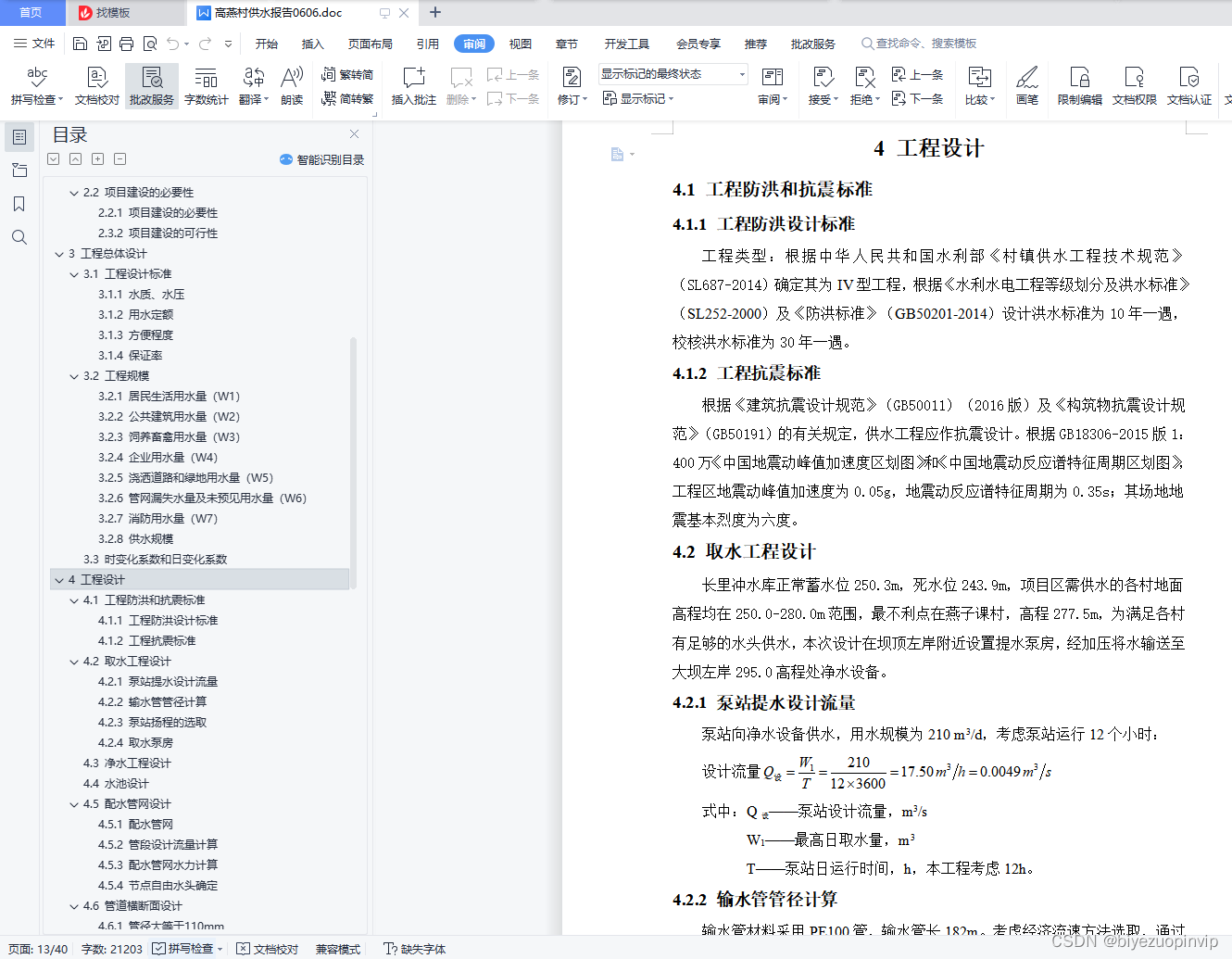Open 限制编辑 restrict editing

[1080, 86]
